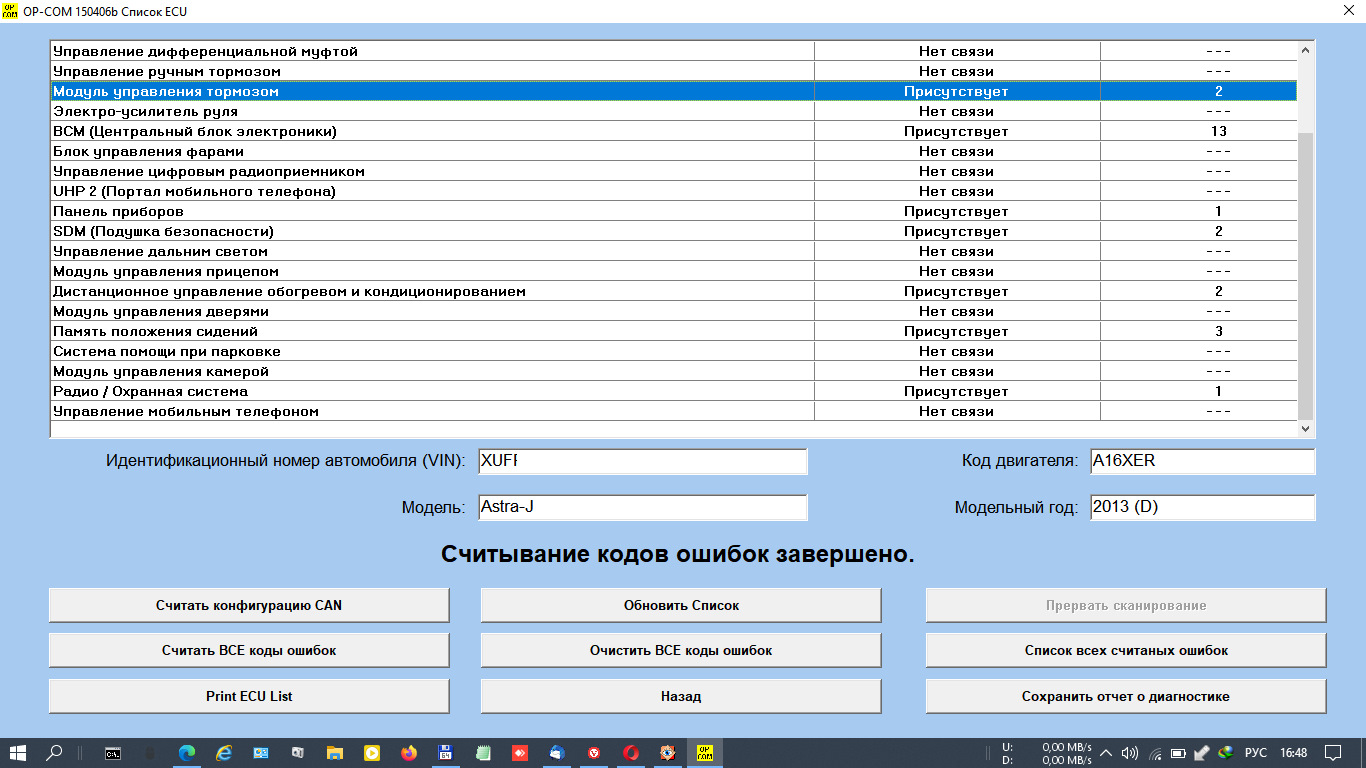Select 'Модуль управления прицепом' row
Viewport: 1366px width, 768px height.
point(674,271)
